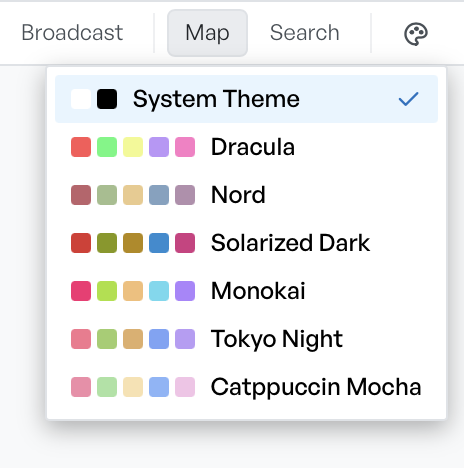Click Catppuccin Mocha's cream swatch
The image size is (464, 468).
coord(133,387)
